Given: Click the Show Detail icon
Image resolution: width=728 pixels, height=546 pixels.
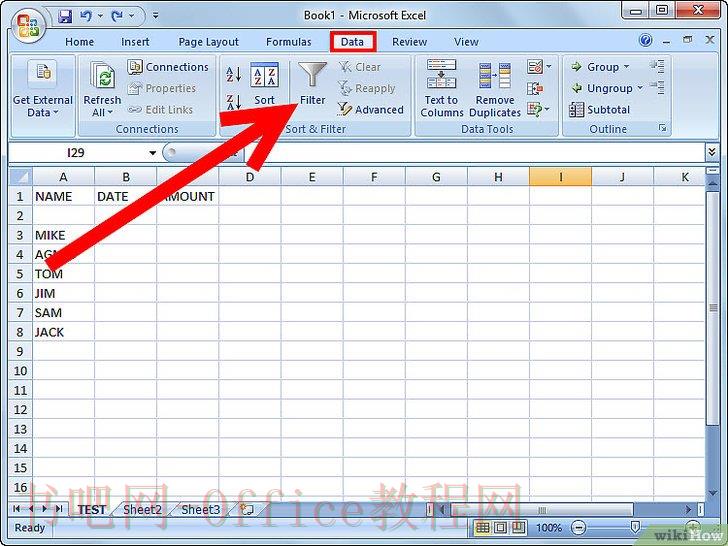Looking at the screenshot, I should click(x=657, y=66).
